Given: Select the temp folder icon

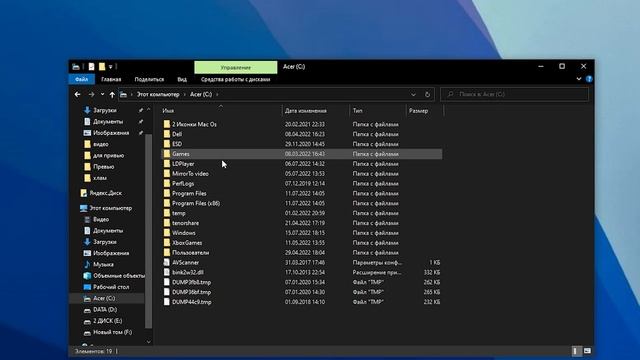Looking at the screenshot, I should tap(167, 213).
